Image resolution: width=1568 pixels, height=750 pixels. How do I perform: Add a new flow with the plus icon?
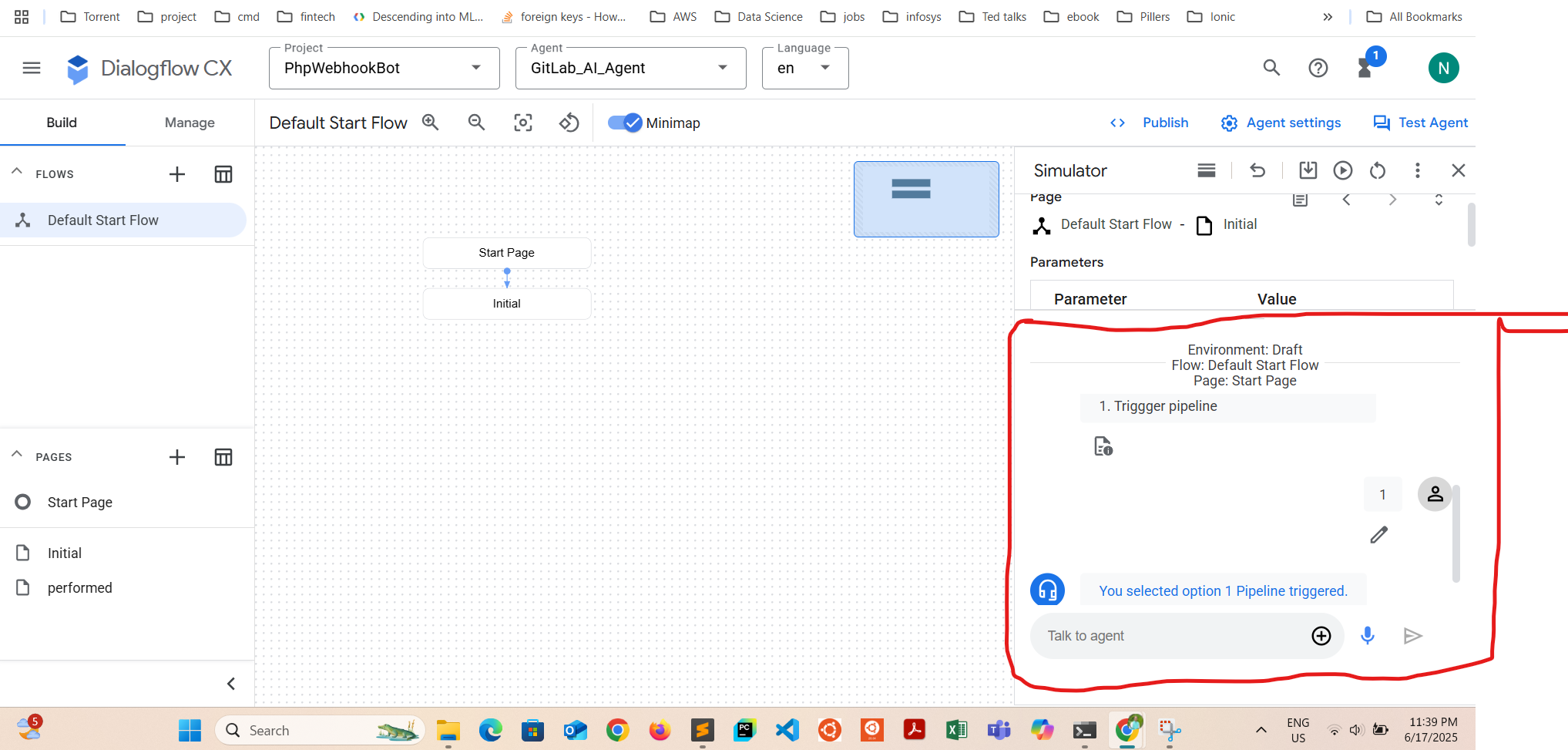pyautogui.click(x=177, y=174)
